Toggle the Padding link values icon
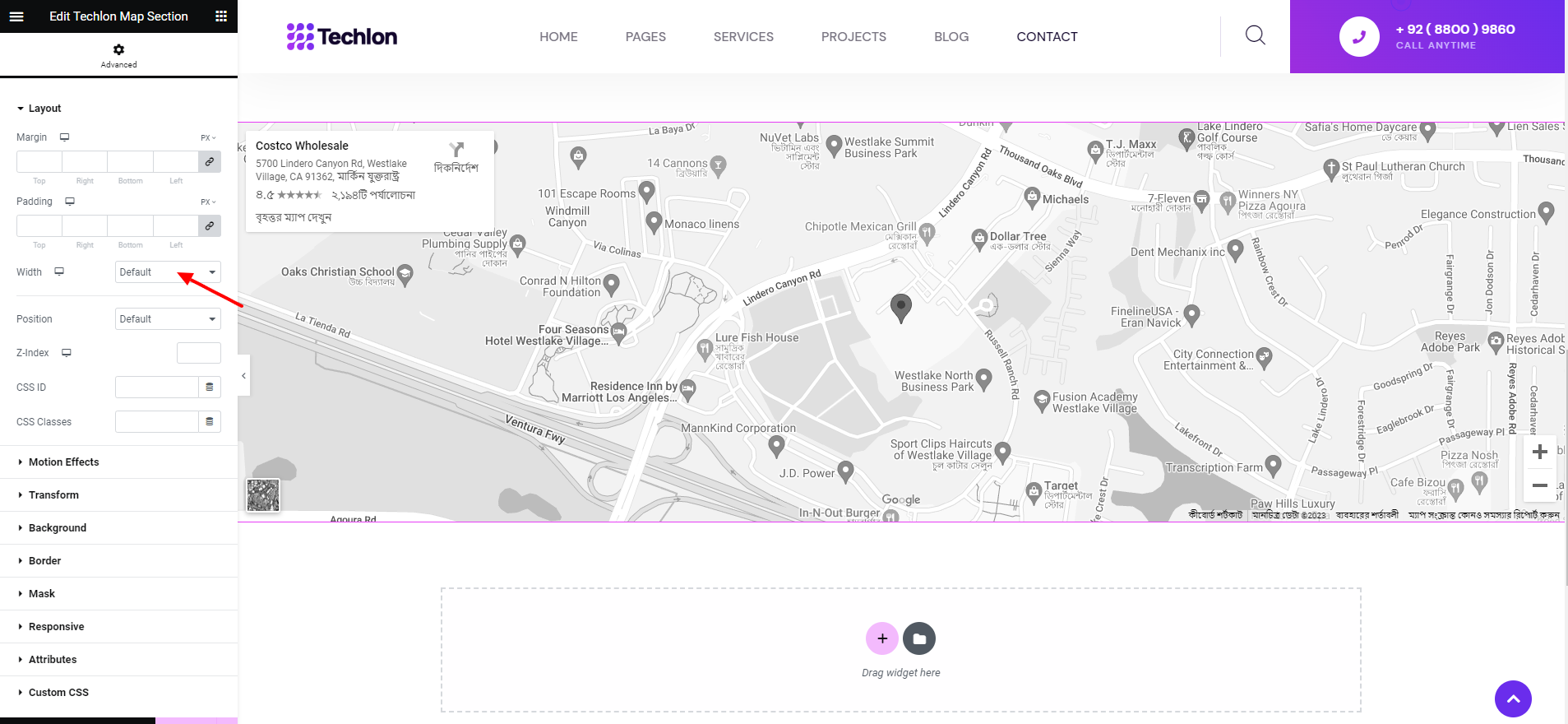 (210, 226)
